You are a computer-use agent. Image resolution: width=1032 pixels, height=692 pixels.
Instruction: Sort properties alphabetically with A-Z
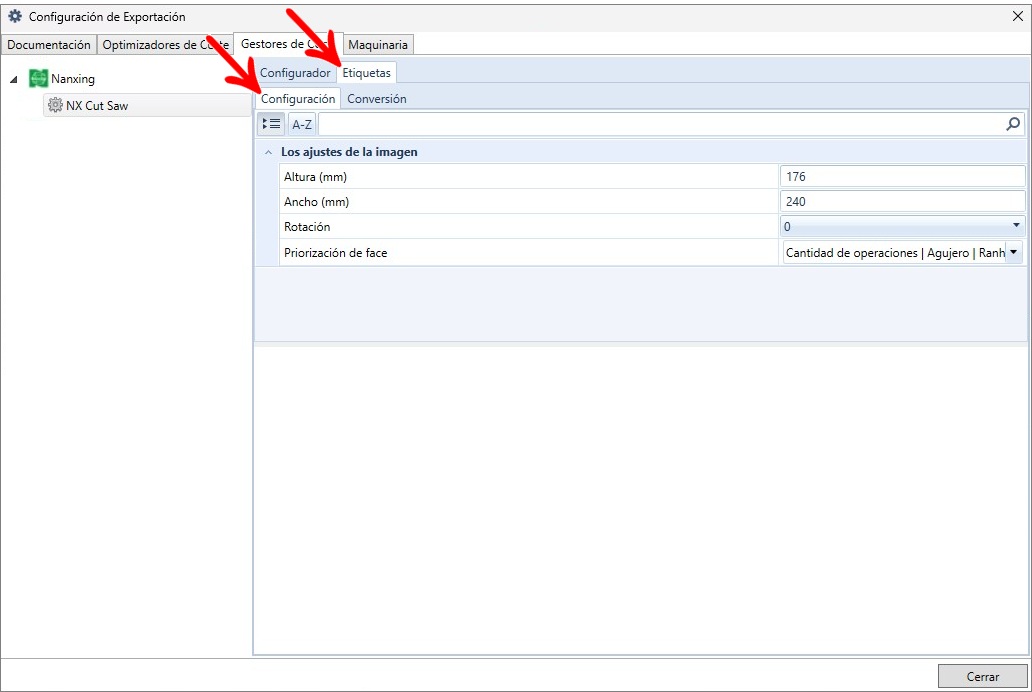coord(302,124)
